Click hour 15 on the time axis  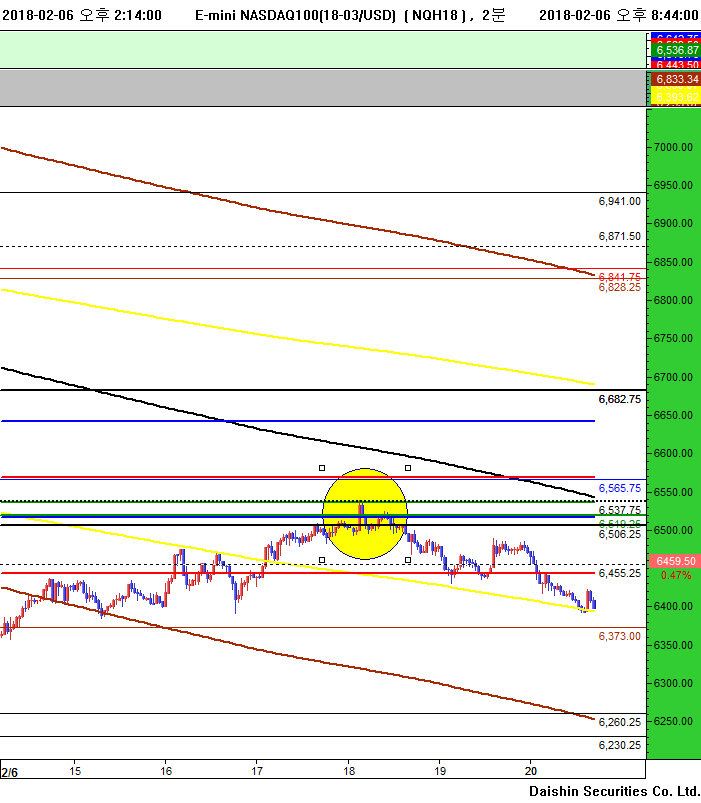point(75,771)
